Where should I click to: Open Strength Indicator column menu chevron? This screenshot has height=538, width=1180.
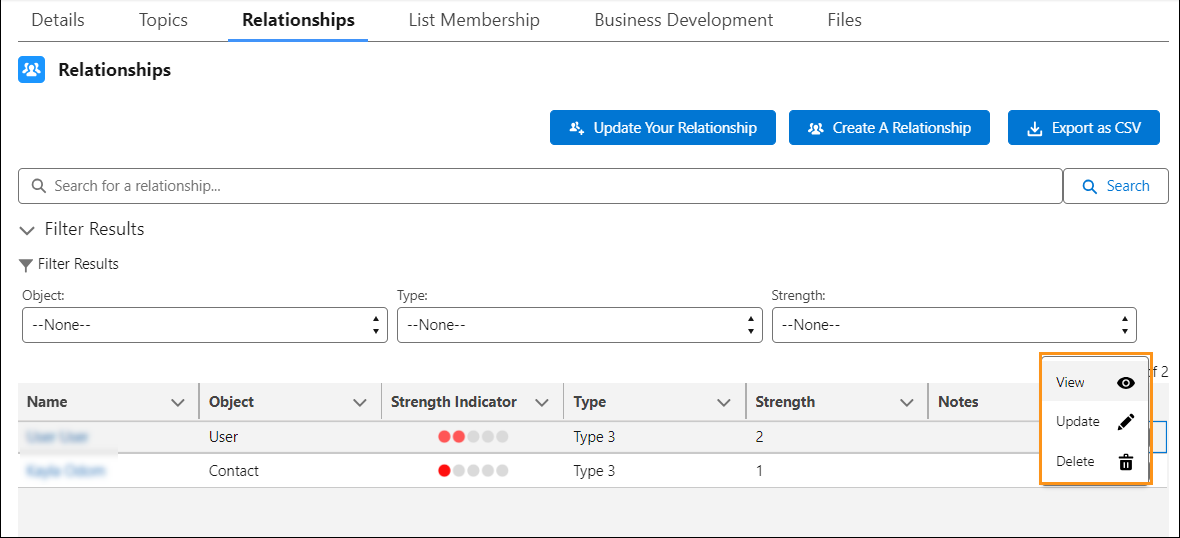pyautogui.click(x=542, y=403)
